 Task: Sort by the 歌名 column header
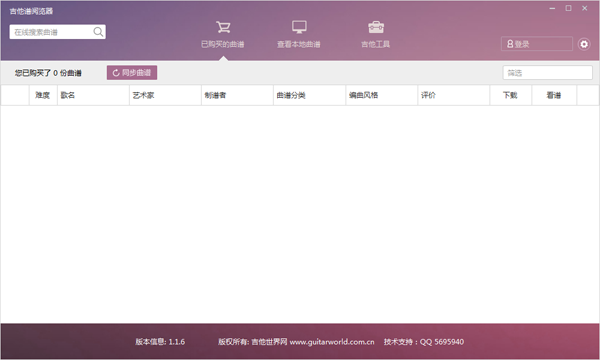click(x=93, y=95)
